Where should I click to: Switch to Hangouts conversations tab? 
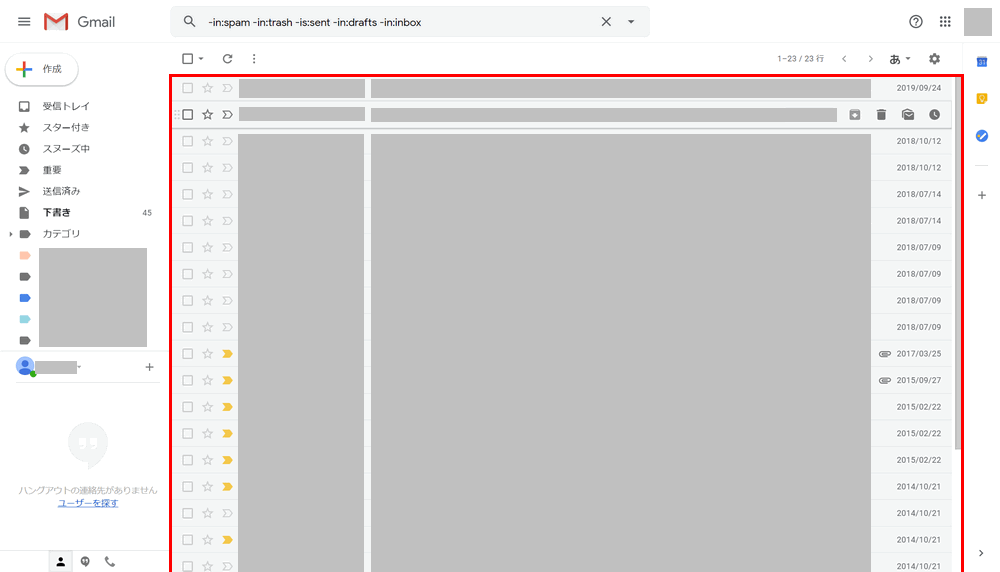click(85, 562)
